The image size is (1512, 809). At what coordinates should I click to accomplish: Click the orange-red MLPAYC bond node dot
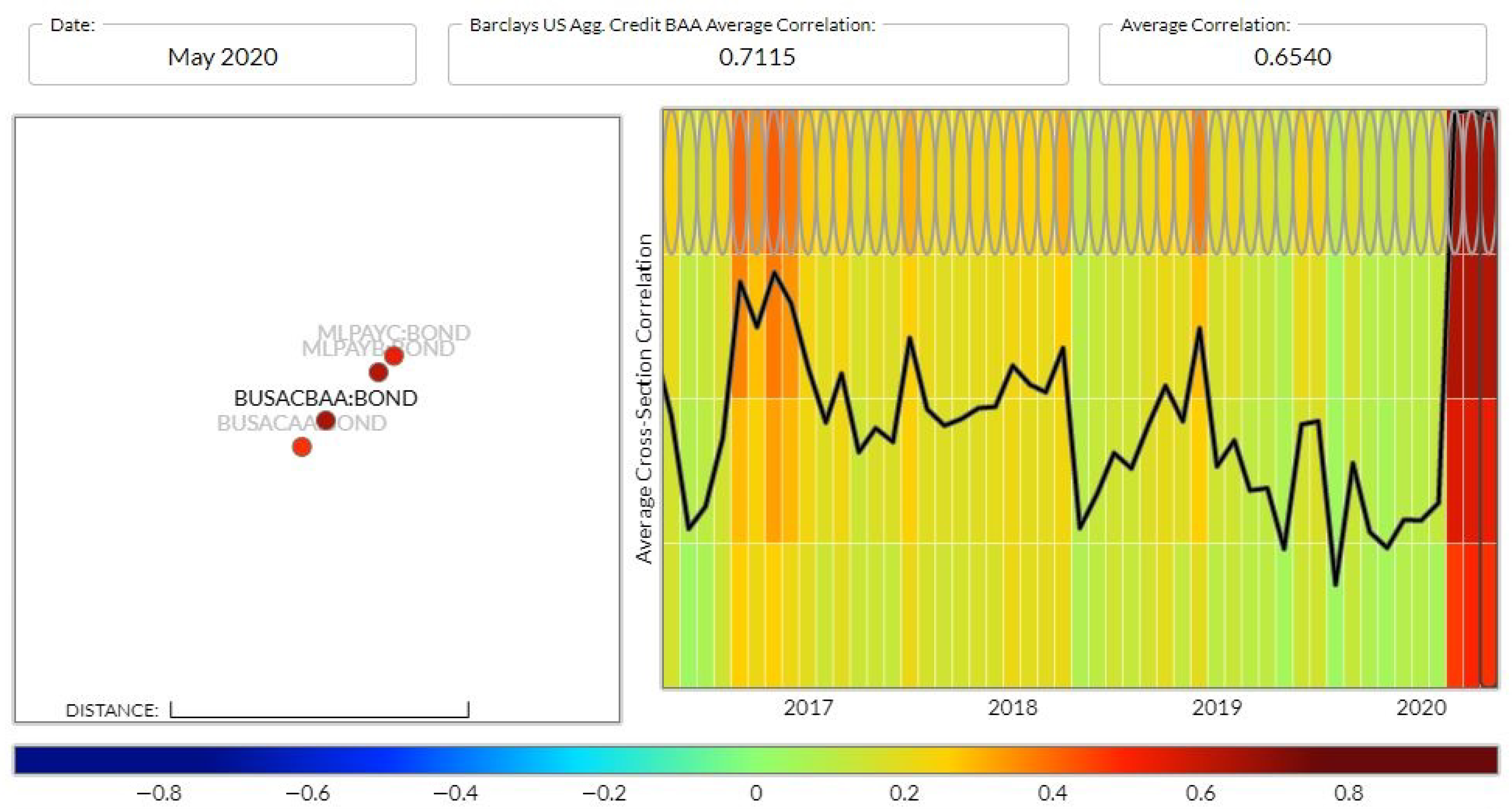[x=394, y=356]
